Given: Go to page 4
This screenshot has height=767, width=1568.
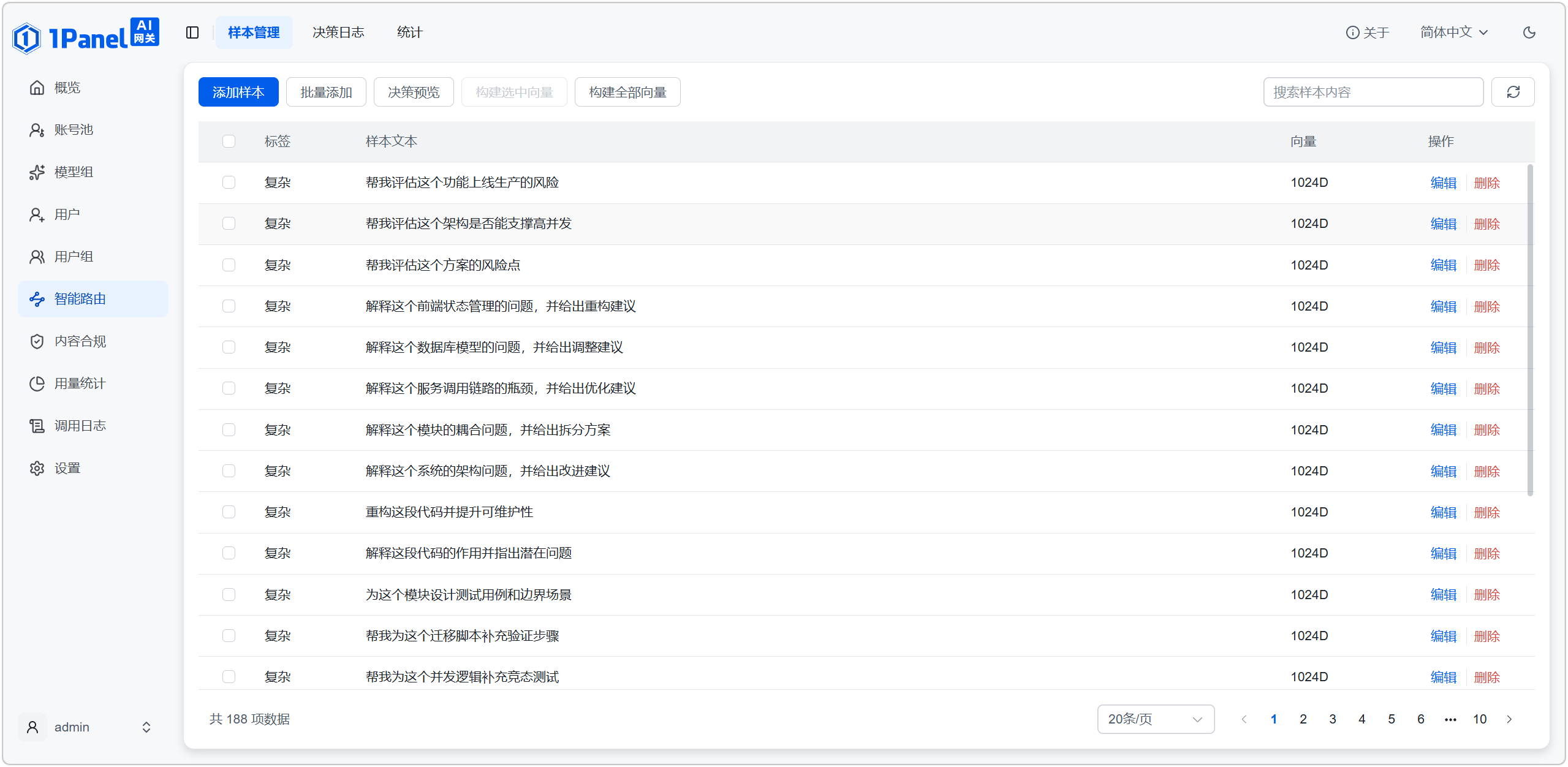Looking at the screenshot, I should tap(1362, 719).
